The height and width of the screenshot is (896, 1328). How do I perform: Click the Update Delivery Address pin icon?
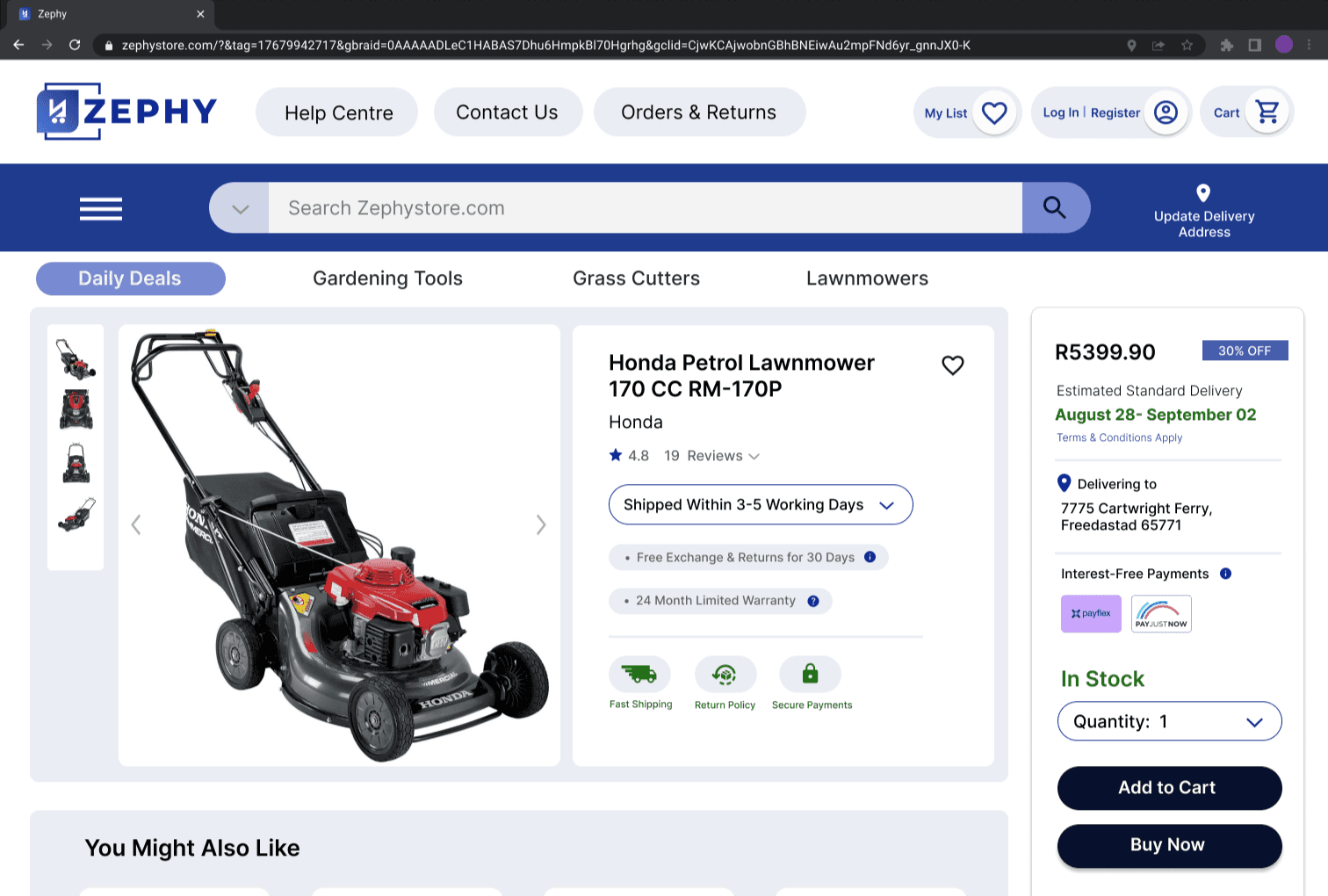pyautogui.click(x=1203, y=193)
